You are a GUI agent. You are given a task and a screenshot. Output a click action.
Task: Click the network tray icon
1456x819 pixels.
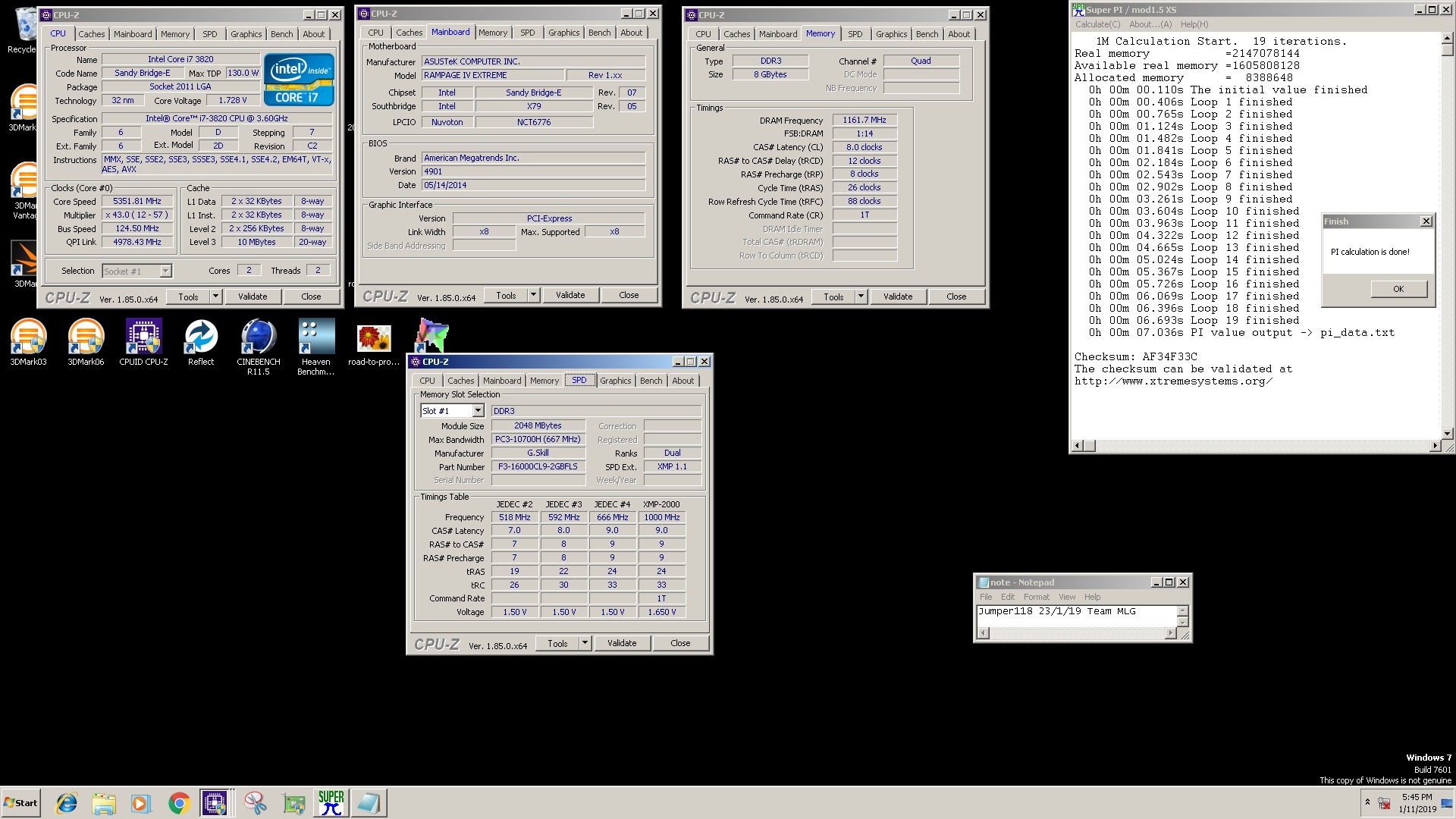click(x=1384, y=803)
